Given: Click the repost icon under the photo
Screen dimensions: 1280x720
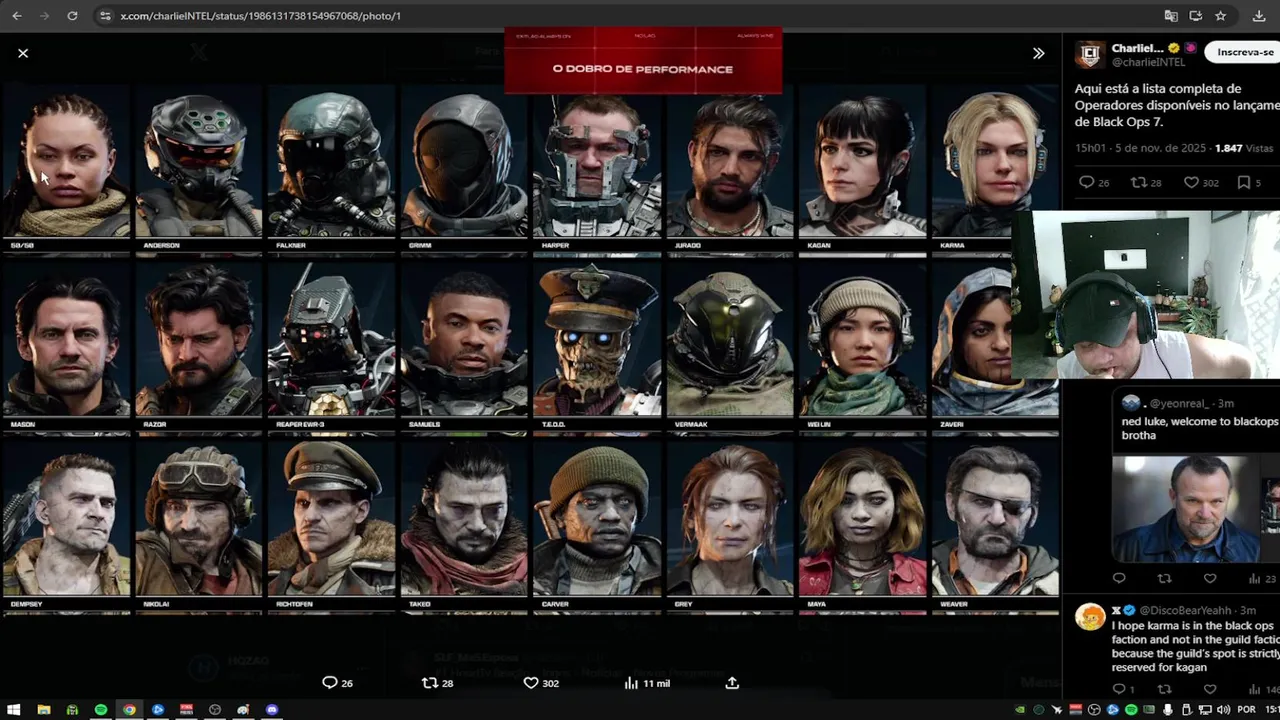Looking at the screenshot, I should [430, 683].
